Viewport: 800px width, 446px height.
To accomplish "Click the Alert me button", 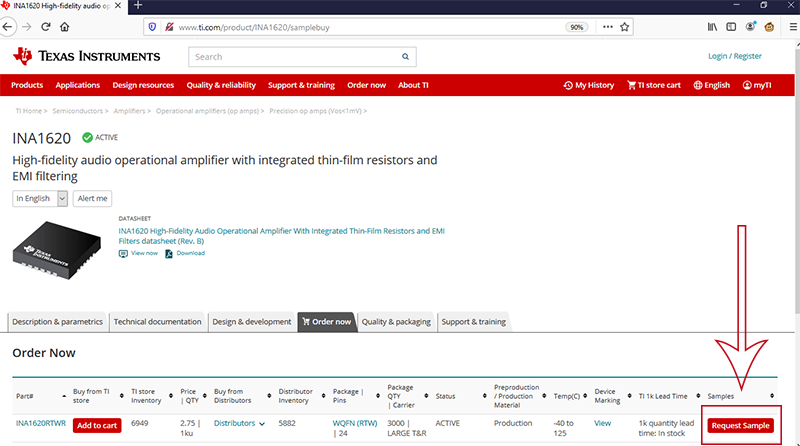I will (x=92, y=199).
